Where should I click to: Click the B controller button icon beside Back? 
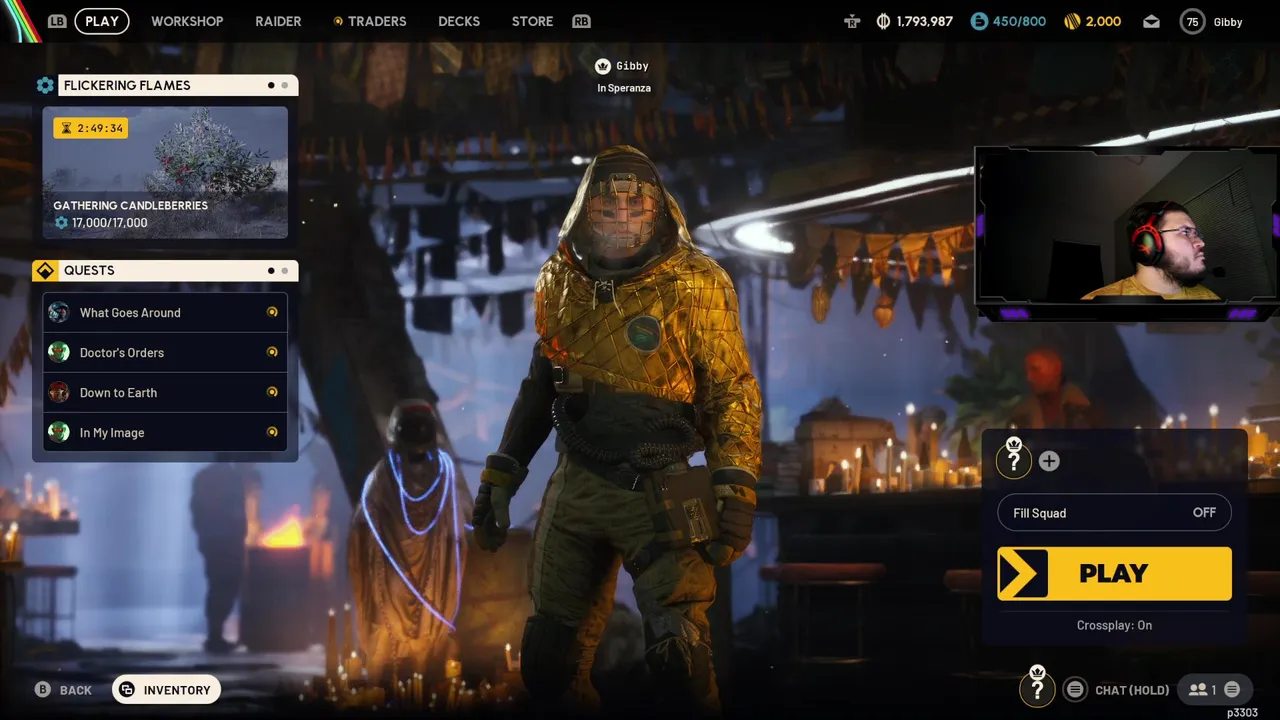point(42,690)
